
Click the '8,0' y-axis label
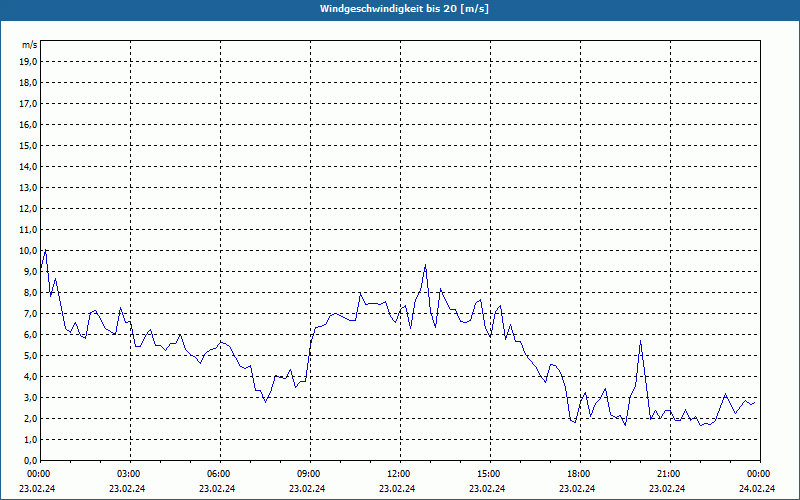pyautogui.click(x=30, y=292)
